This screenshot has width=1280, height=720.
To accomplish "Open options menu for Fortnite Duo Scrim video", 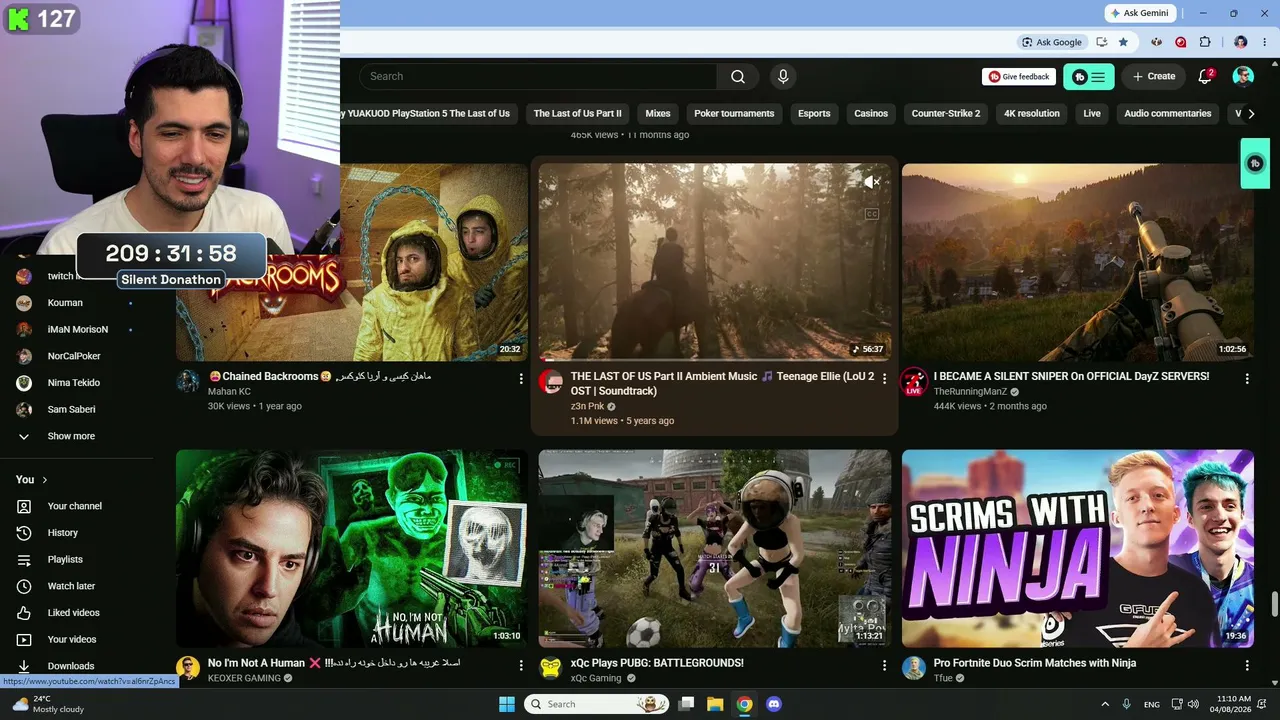I will click(x=1247, y=665).
